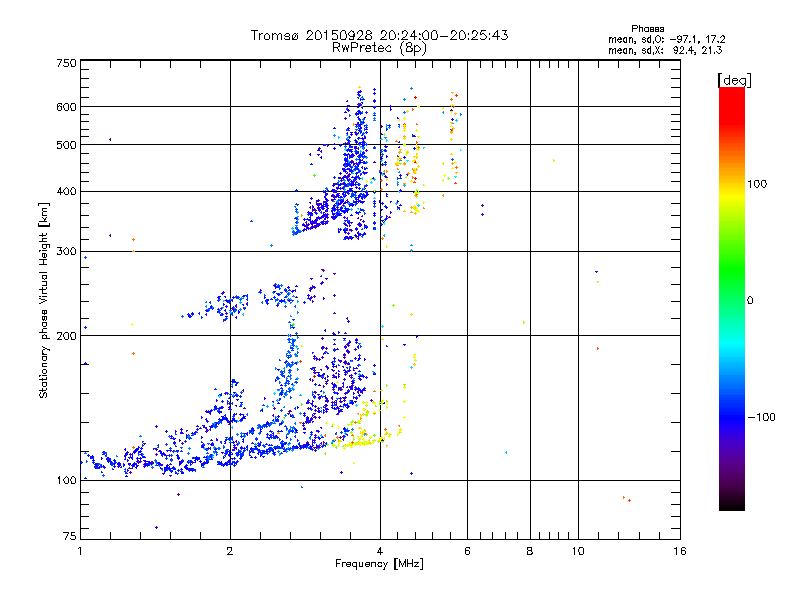
Task: Click the '75' y-axis tick label
Action: (x=70, y=536)
